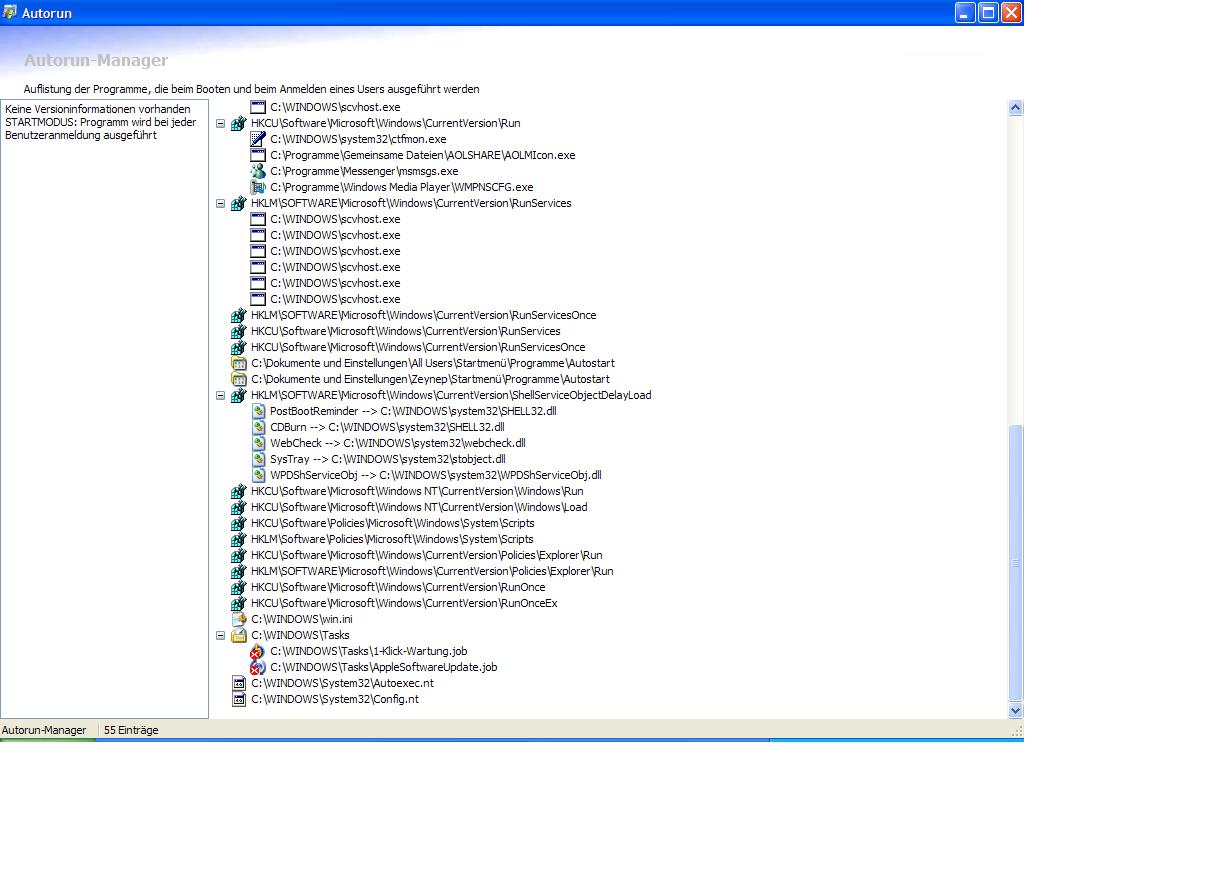Viewport: 1212px width, 870px height.
Task: Select the AOLMIcon.exe entry
Action: pos(422,155)
